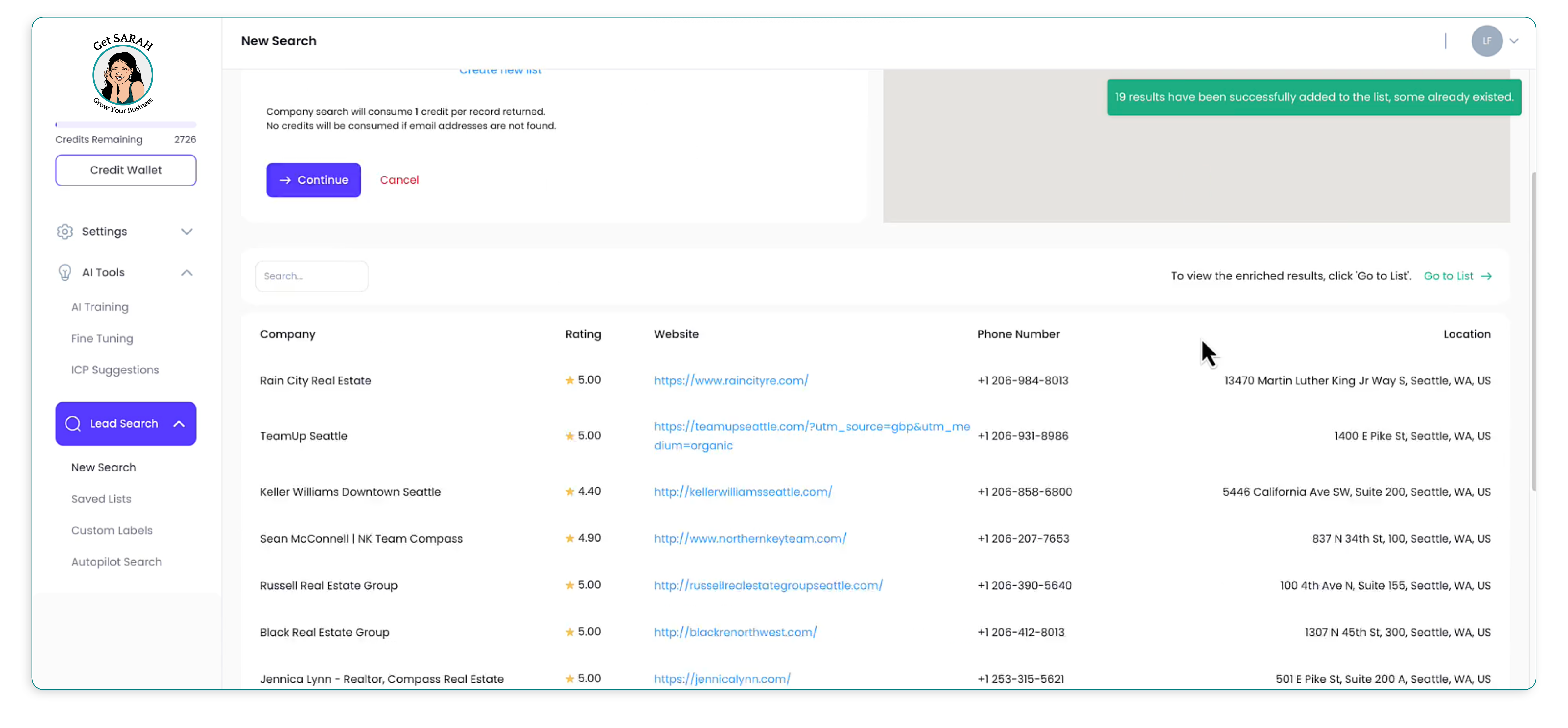Click the Website column header
The image size is (1568, 728).
[x=676, y=334]
